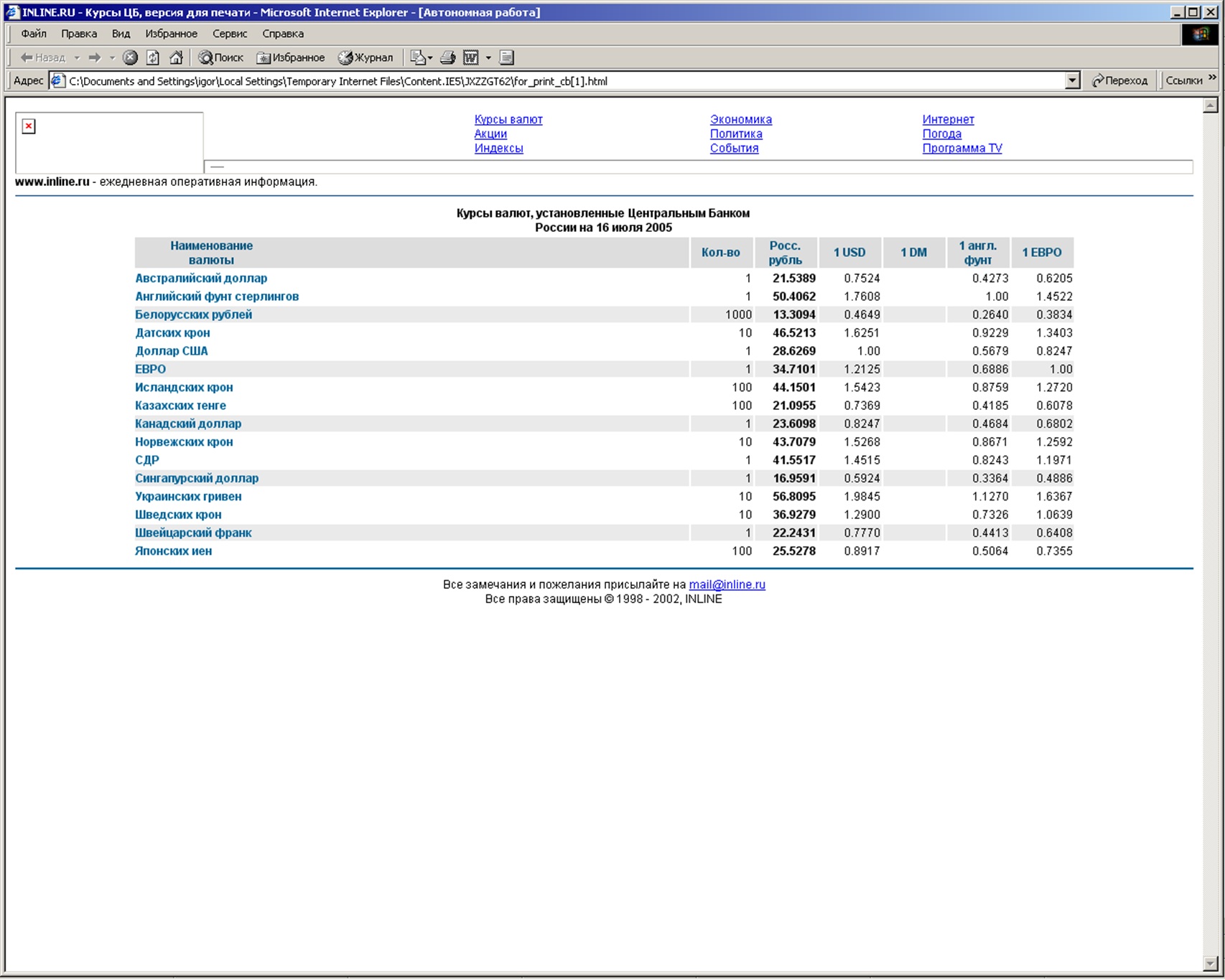1225x980 pixels.
Task: Follow the Программа TV link
Action: coord(961,149)
